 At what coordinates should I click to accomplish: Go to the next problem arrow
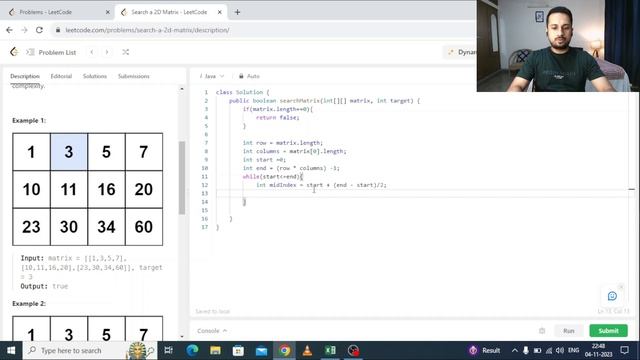[x=107, y=52]
